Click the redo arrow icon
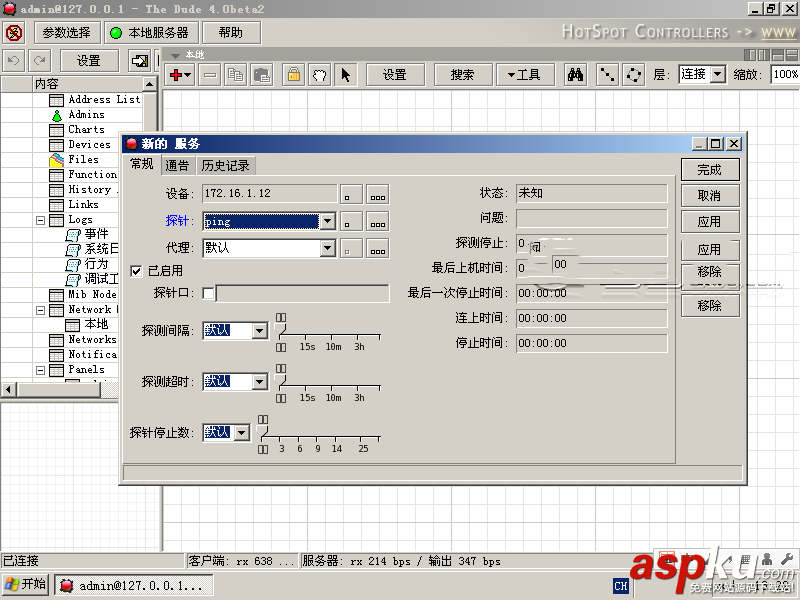Screen dimensions: 800x600 point(40,61)
